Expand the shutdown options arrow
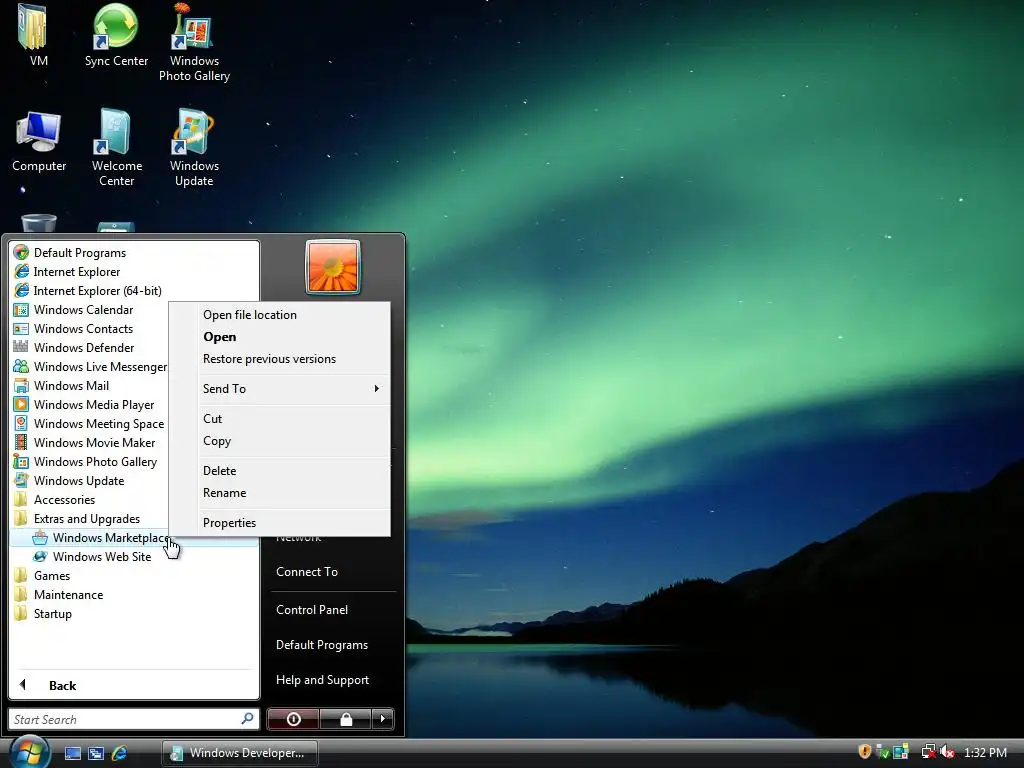This screenshot has width=1024, height=768. coord(383,719)
